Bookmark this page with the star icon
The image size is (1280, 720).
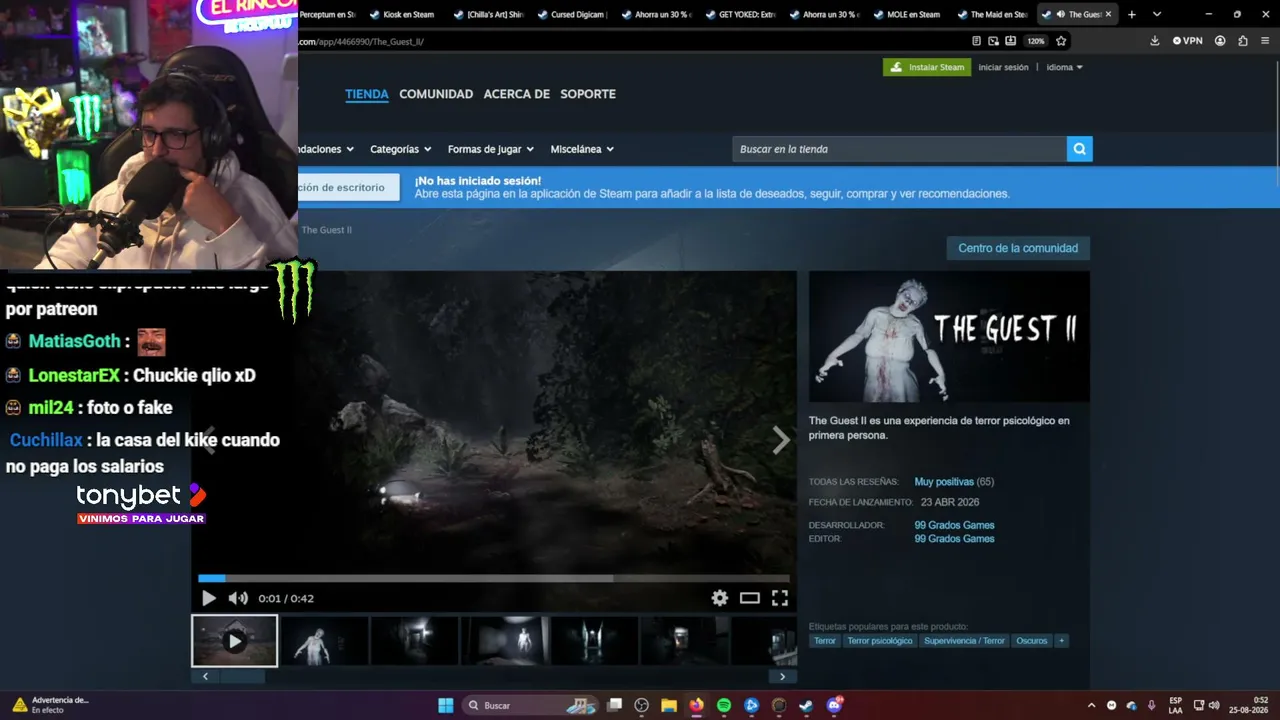1061,41
